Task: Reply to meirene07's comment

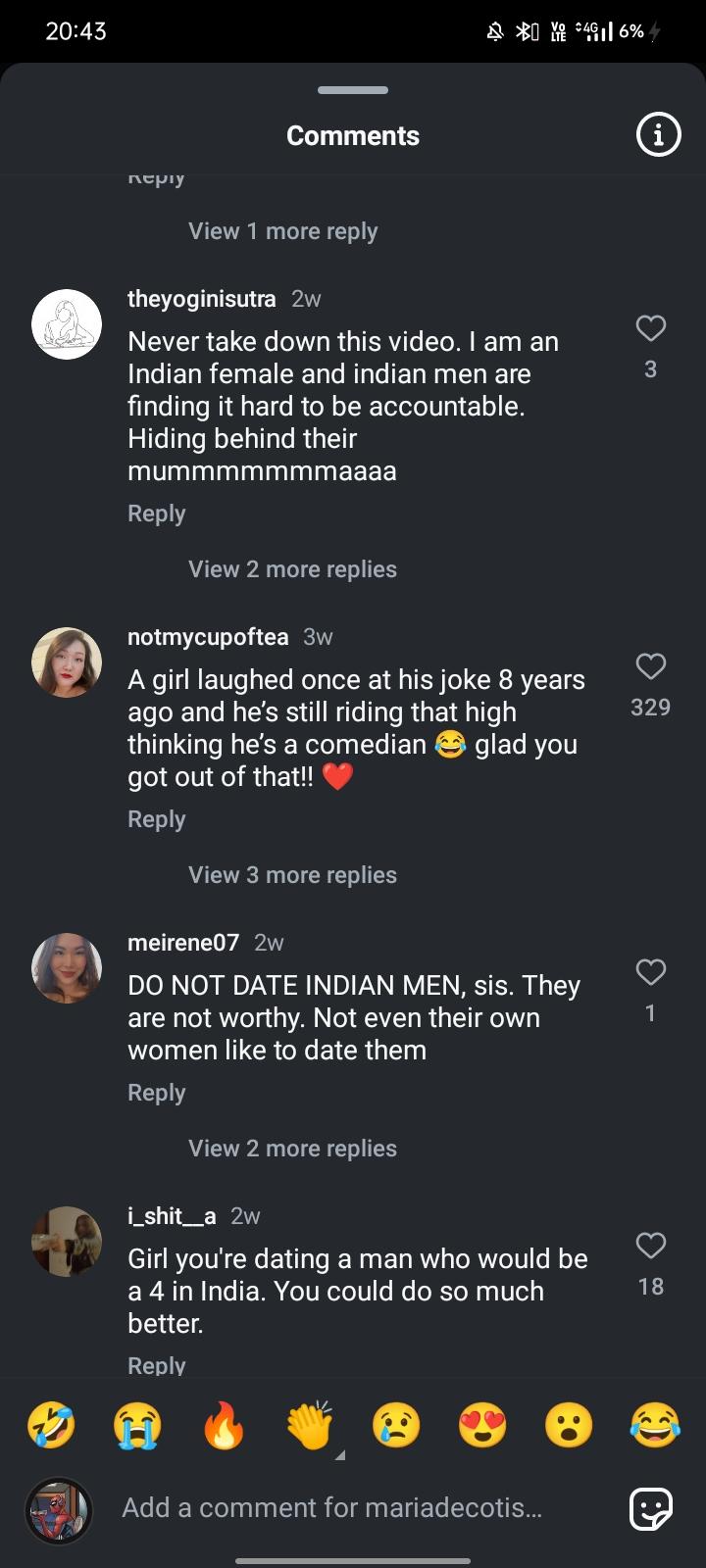Action: pyautogui.click(x=156, y=1093)
